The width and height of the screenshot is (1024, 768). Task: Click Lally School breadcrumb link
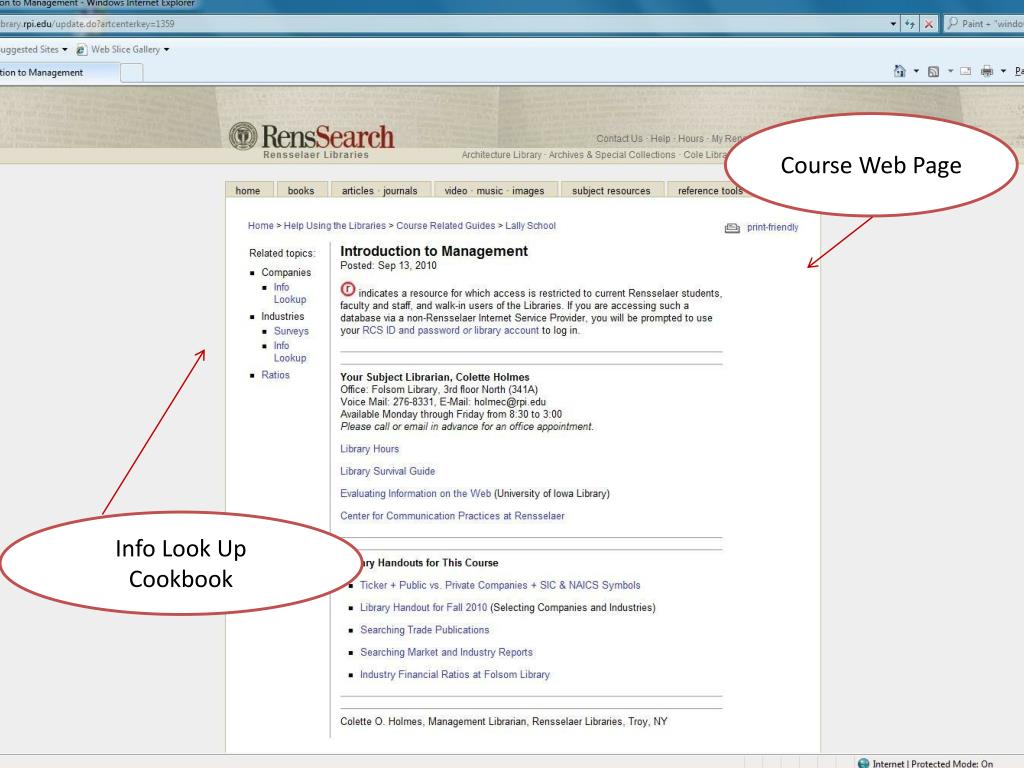coord(530,226)
